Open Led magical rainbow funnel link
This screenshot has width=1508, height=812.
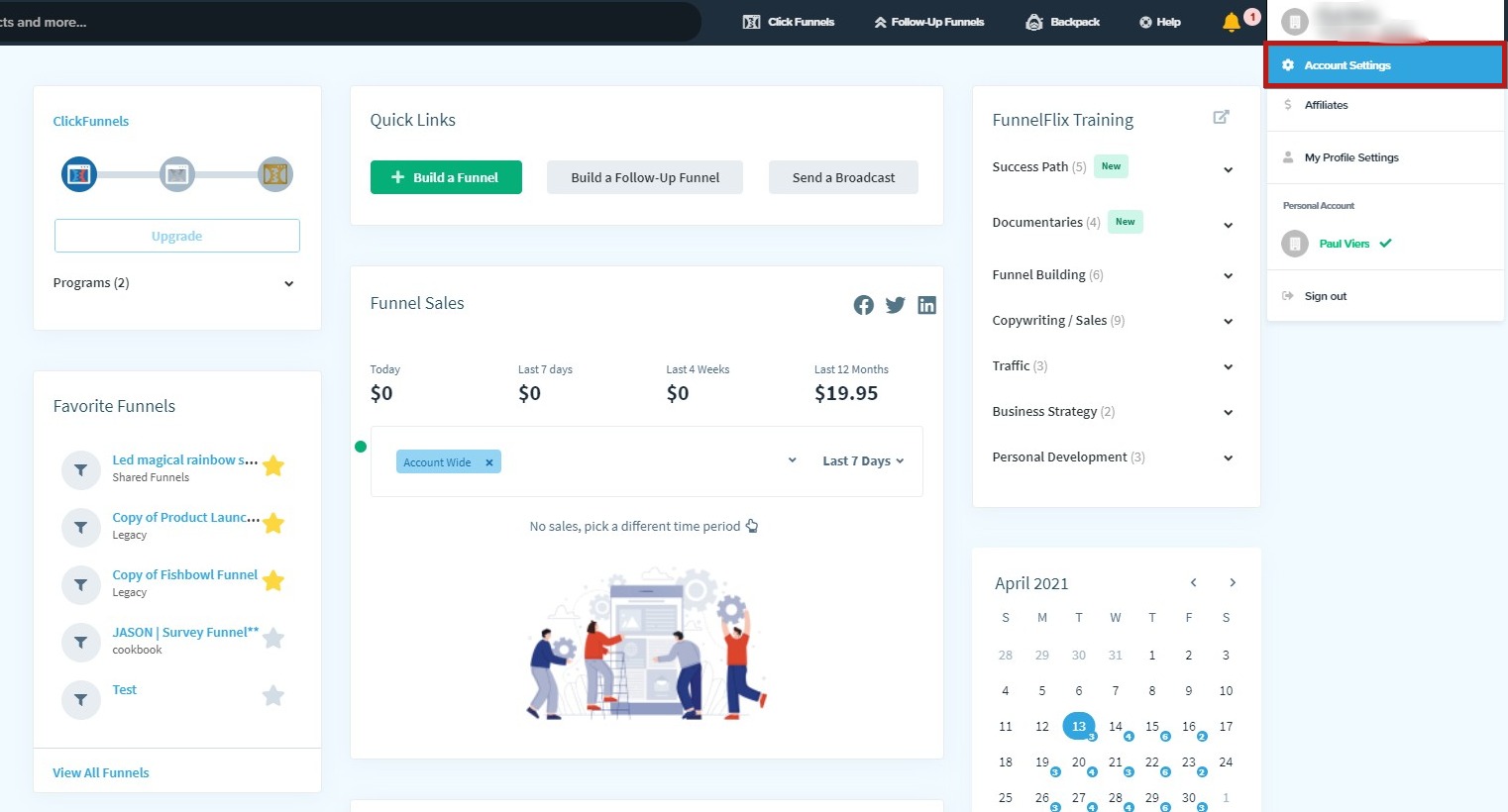click(x=185, y=460)
